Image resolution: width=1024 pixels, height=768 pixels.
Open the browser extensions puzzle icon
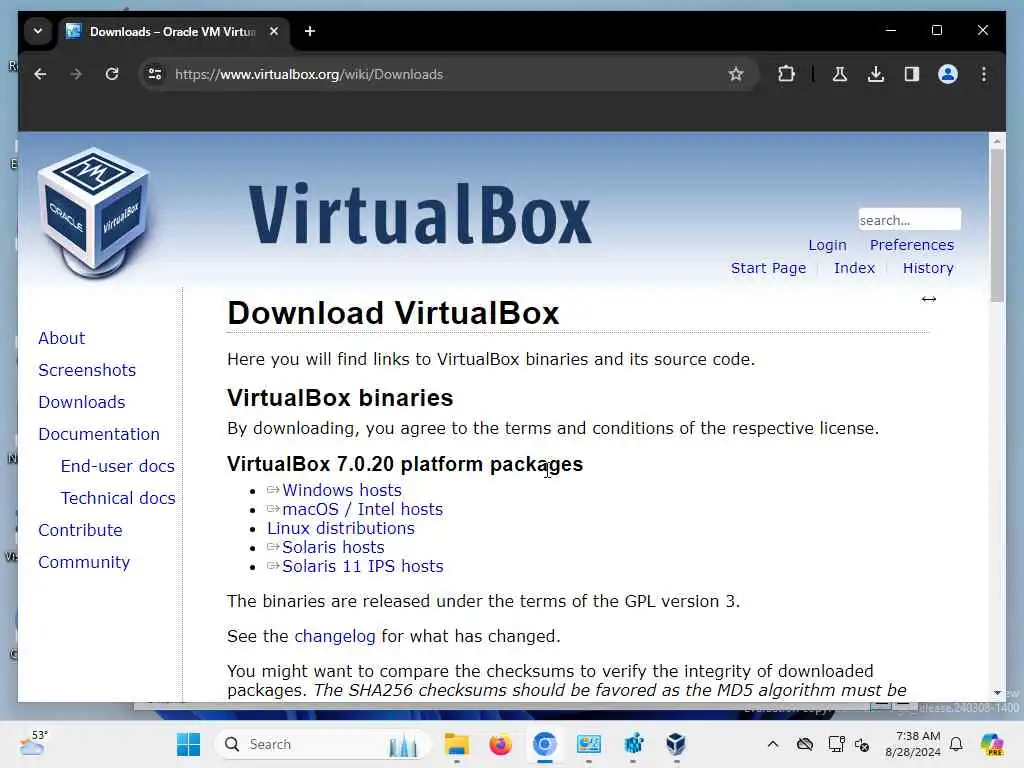coord(786,74)
